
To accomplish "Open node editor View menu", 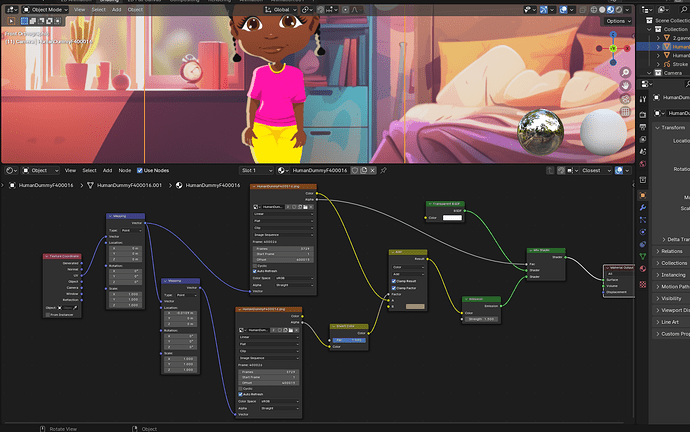I will 70,170.
